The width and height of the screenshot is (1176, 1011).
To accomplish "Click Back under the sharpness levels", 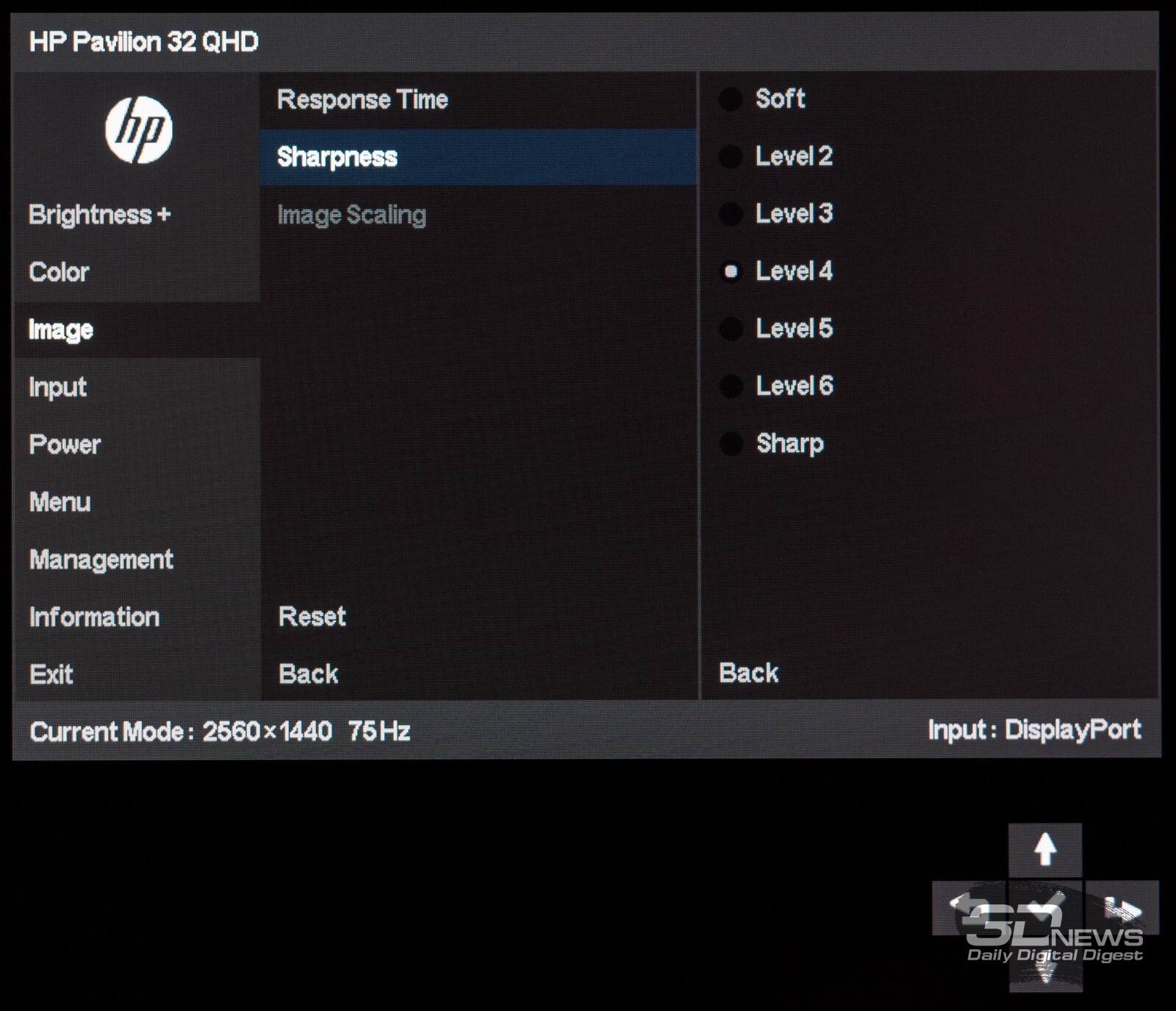I will [748, 673].
